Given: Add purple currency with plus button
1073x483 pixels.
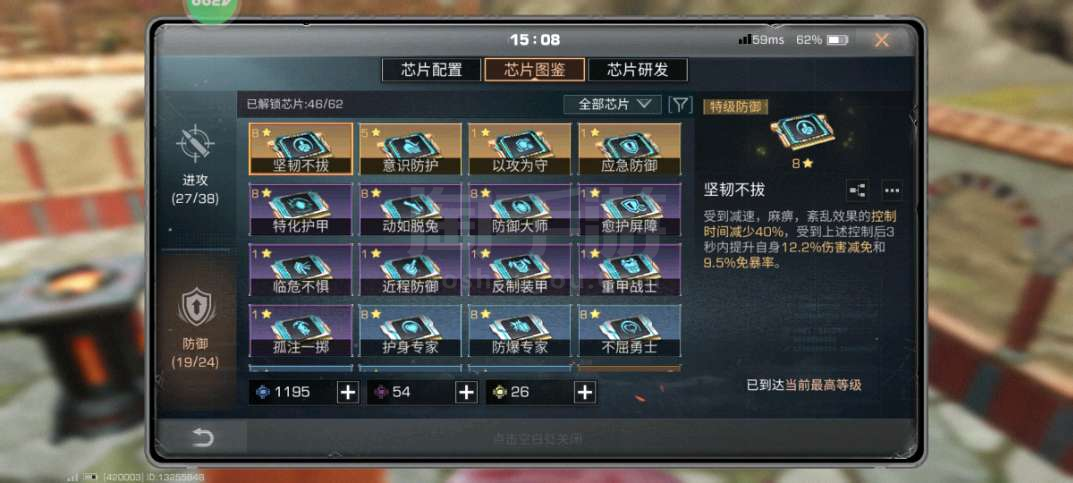Looking at the screenshot, I should pos(467,392).
